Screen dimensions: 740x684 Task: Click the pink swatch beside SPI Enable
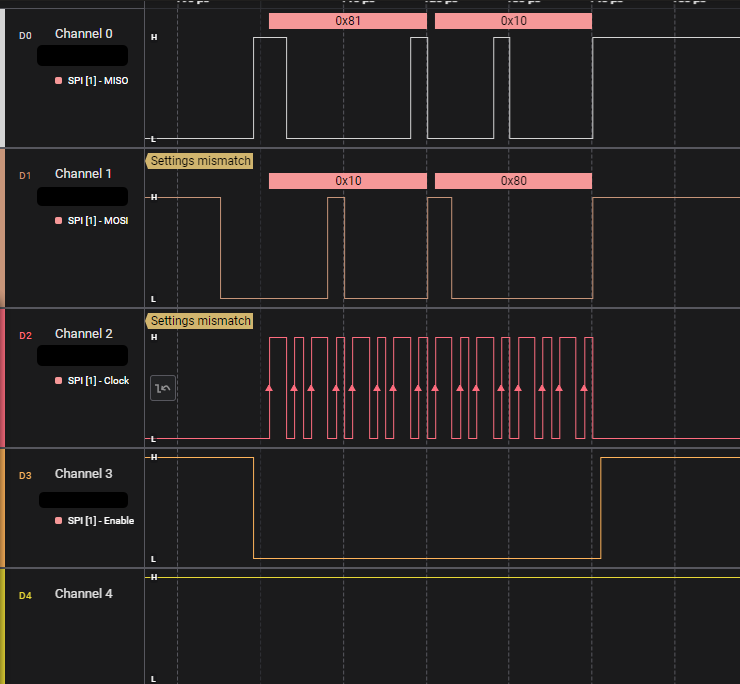pos(59,521)
